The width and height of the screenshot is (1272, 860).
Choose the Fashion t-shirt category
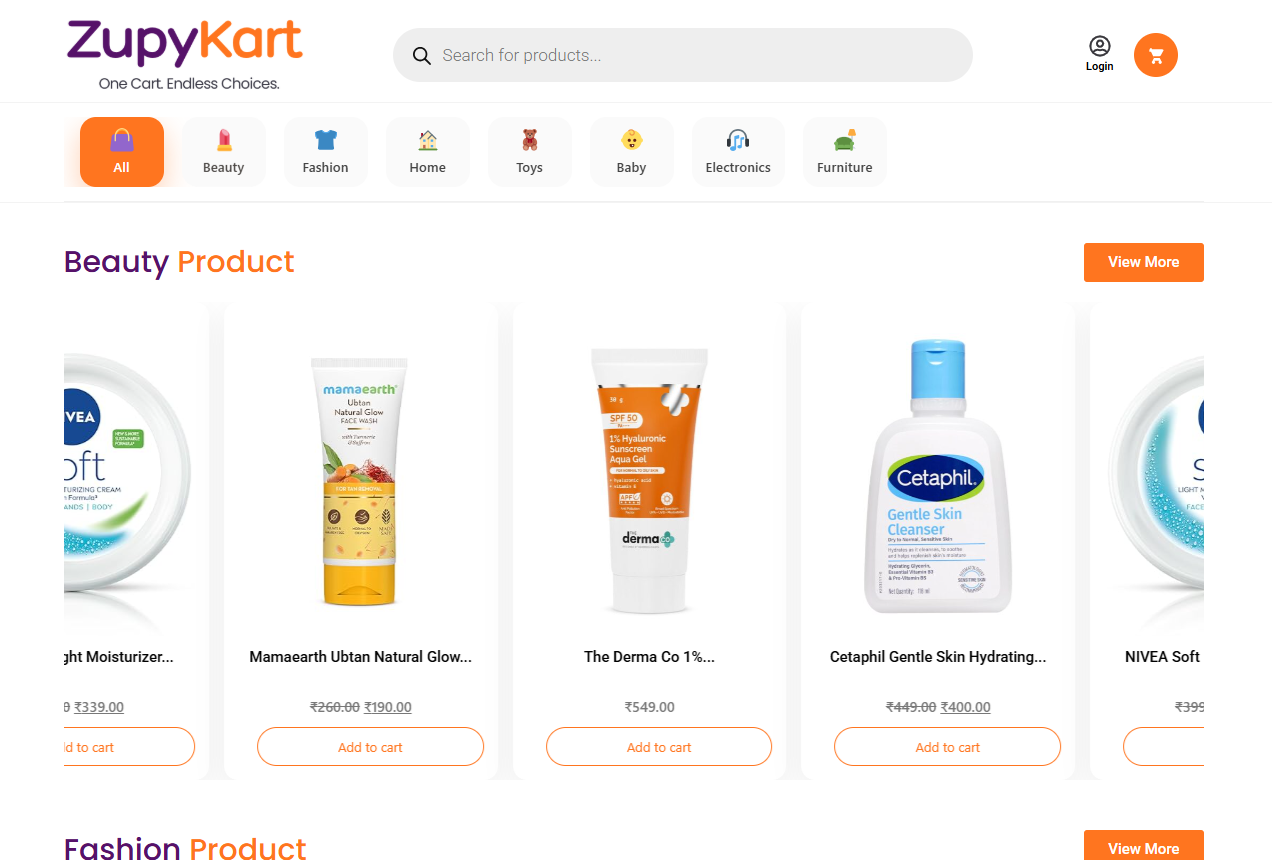(326, 152)
